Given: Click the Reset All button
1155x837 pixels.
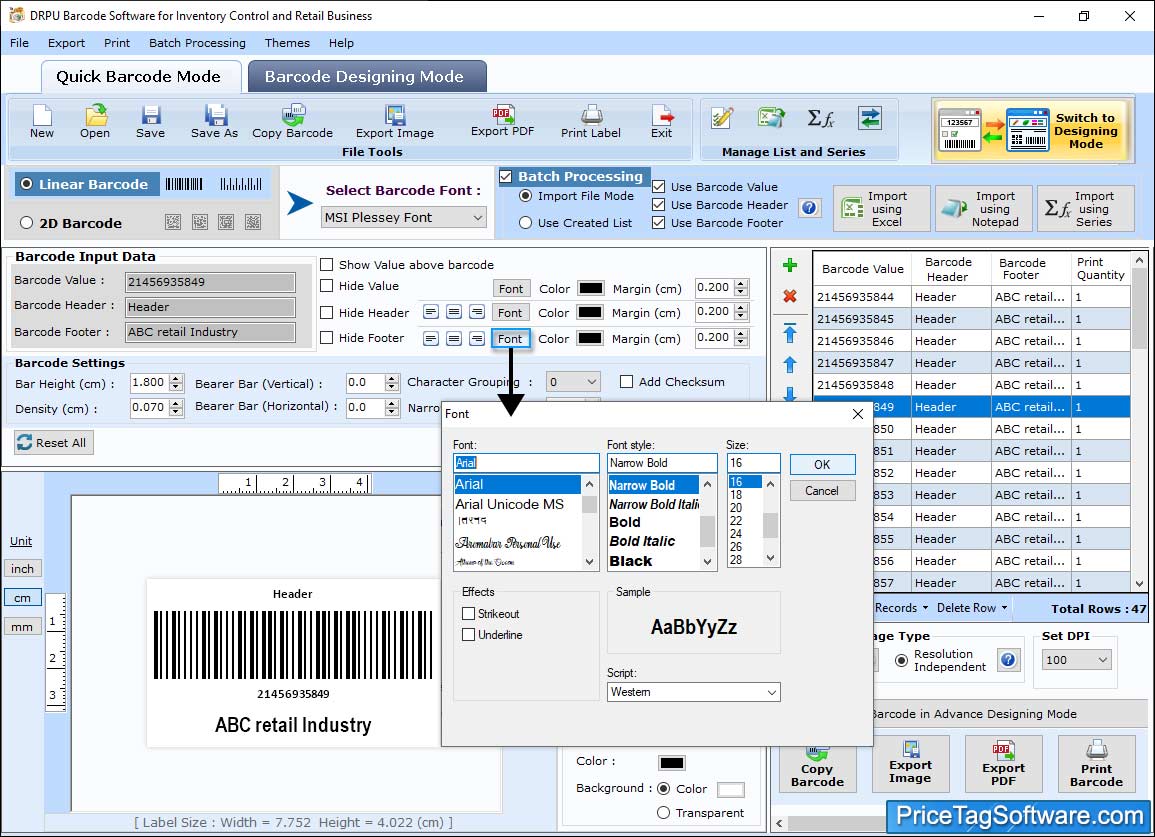Looking at the screenshot, I should click(54, 443).
